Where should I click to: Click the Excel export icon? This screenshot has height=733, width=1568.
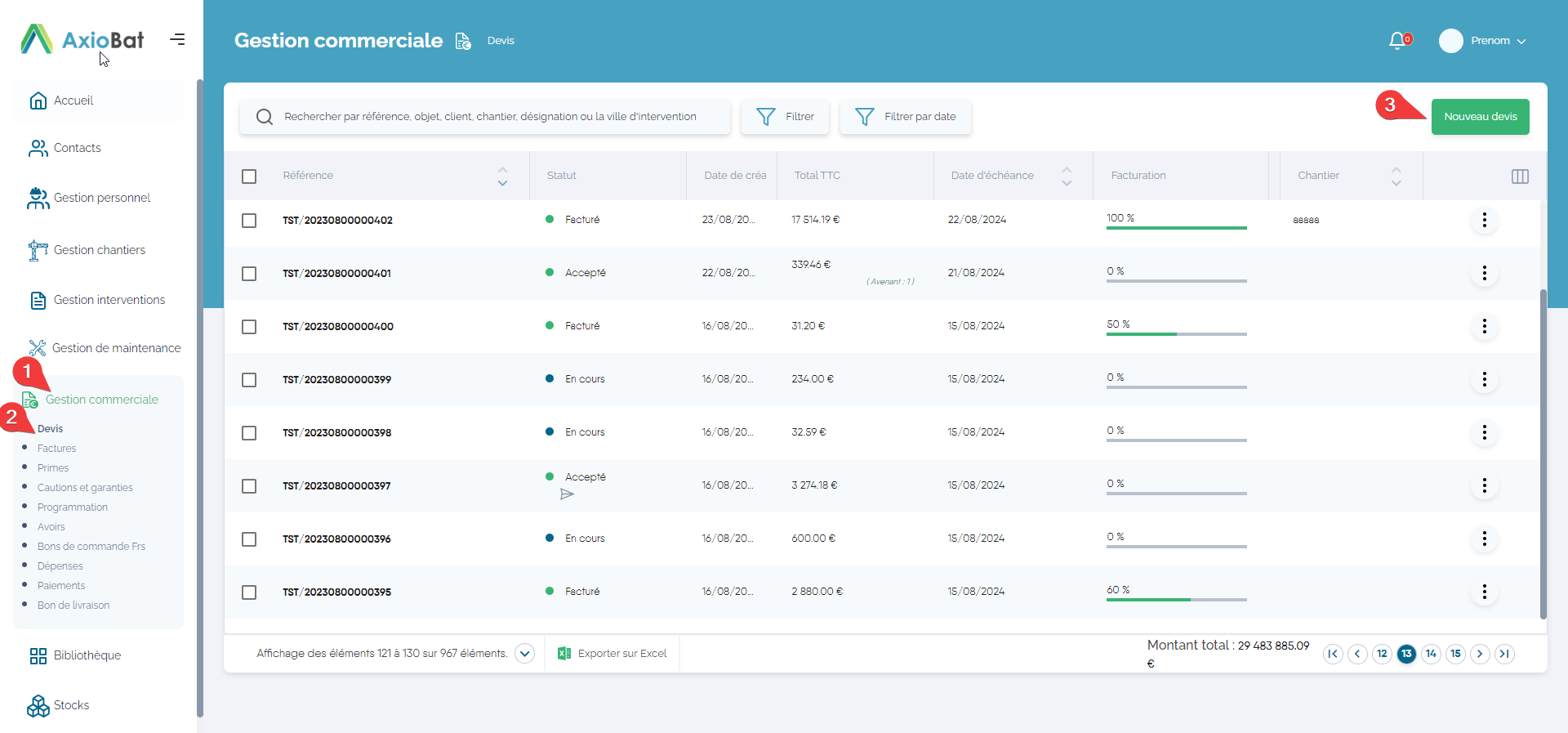563,654
